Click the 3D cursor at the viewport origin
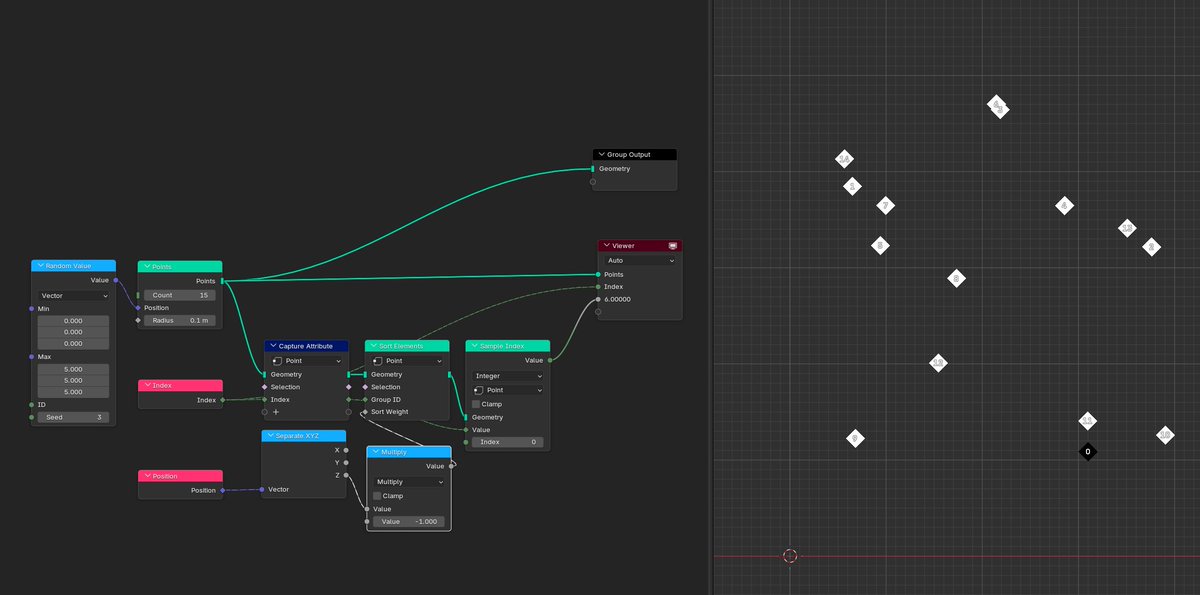Screen dimensions: 1200x595 point(790,556)
